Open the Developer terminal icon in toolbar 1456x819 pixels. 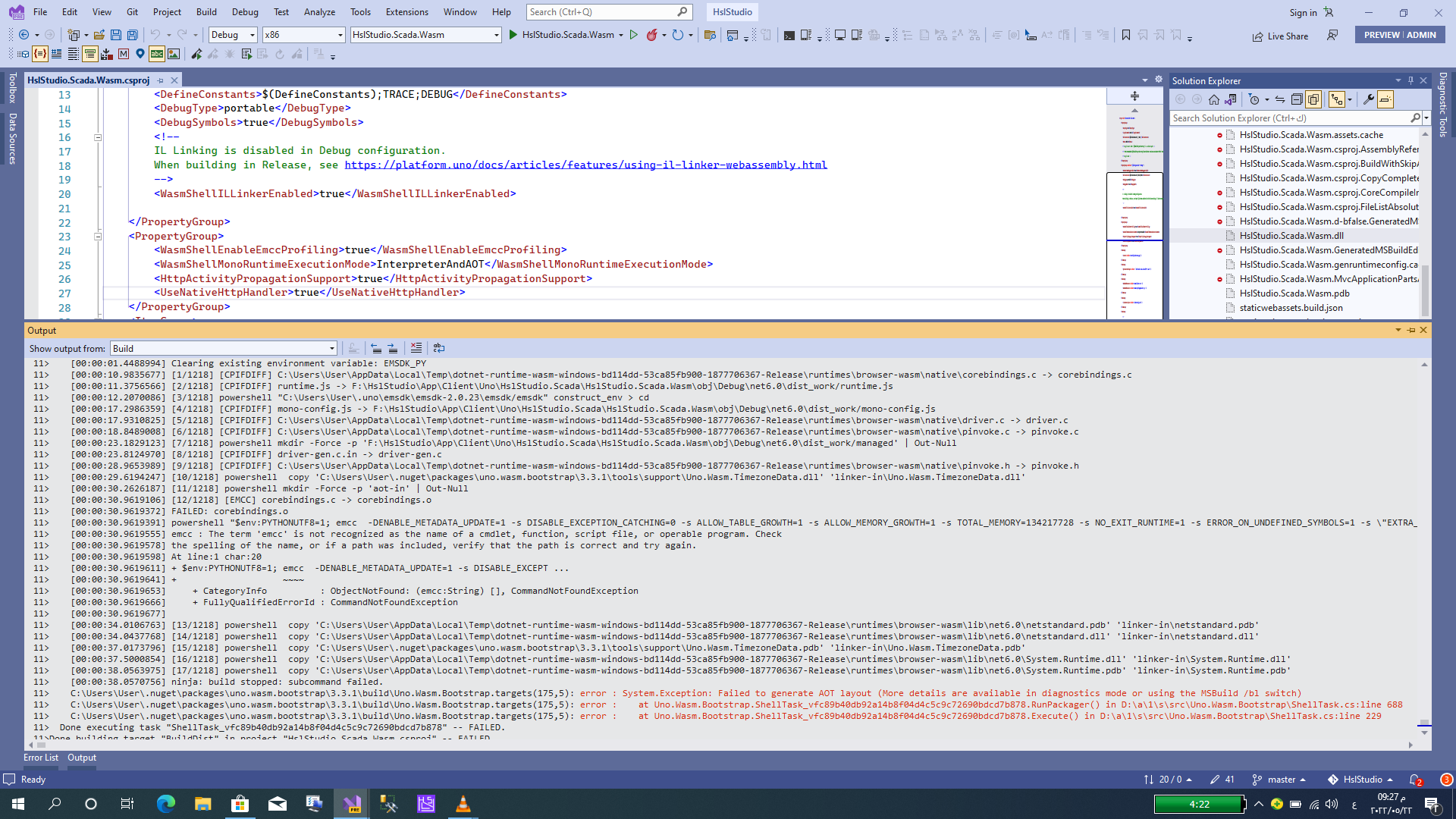789,35
